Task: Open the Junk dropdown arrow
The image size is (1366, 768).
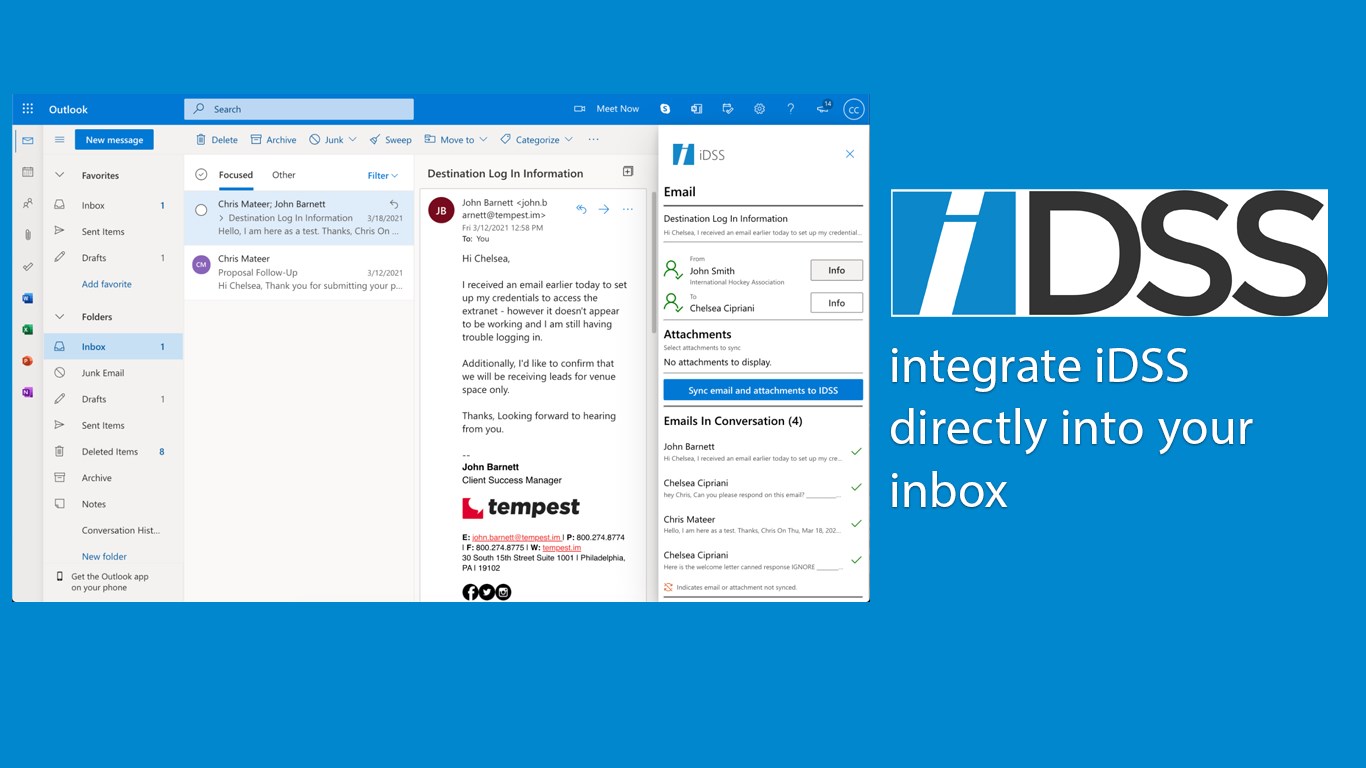Action: click(x=352, y=140)
